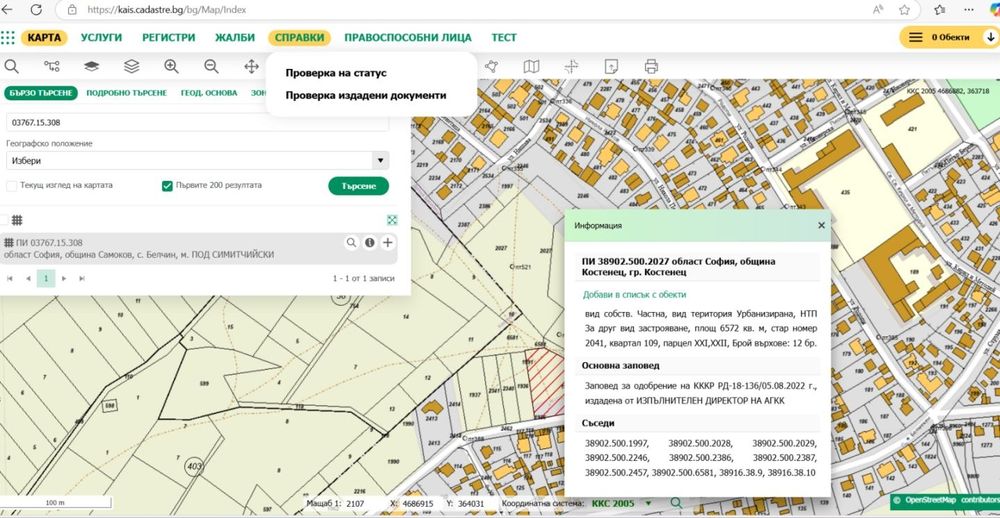Screen dimensions: 1000x518
Task: Select the zoom out tool
Action: point(211,67)
